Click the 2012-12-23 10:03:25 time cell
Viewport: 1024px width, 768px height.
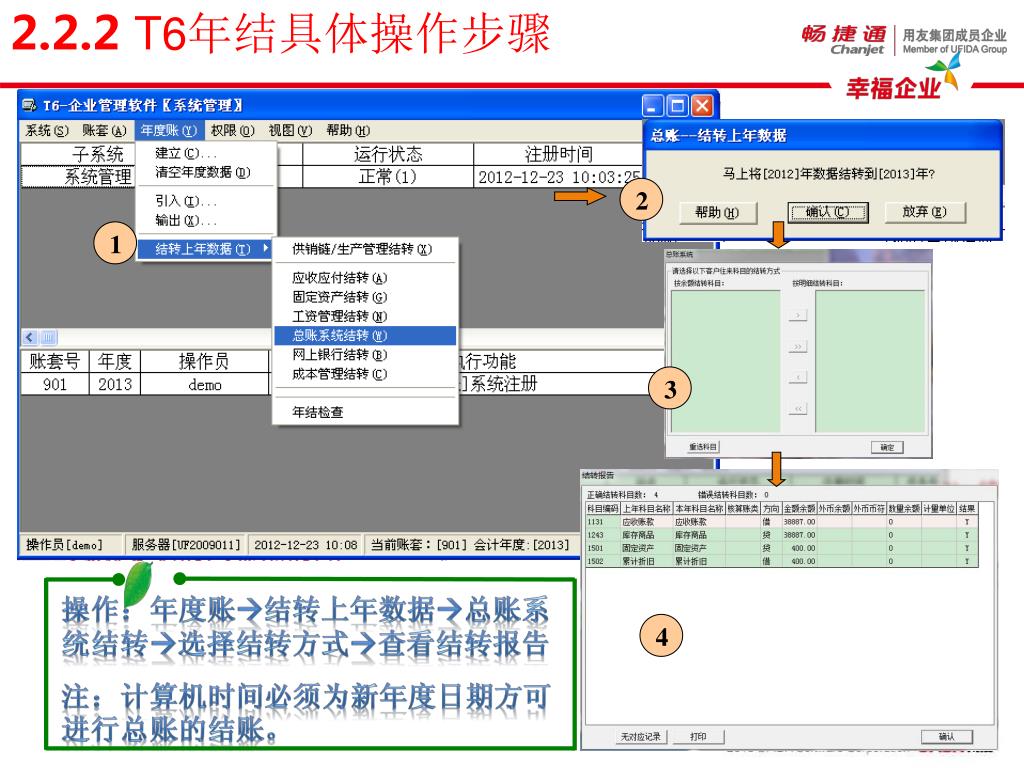(558, 177)
